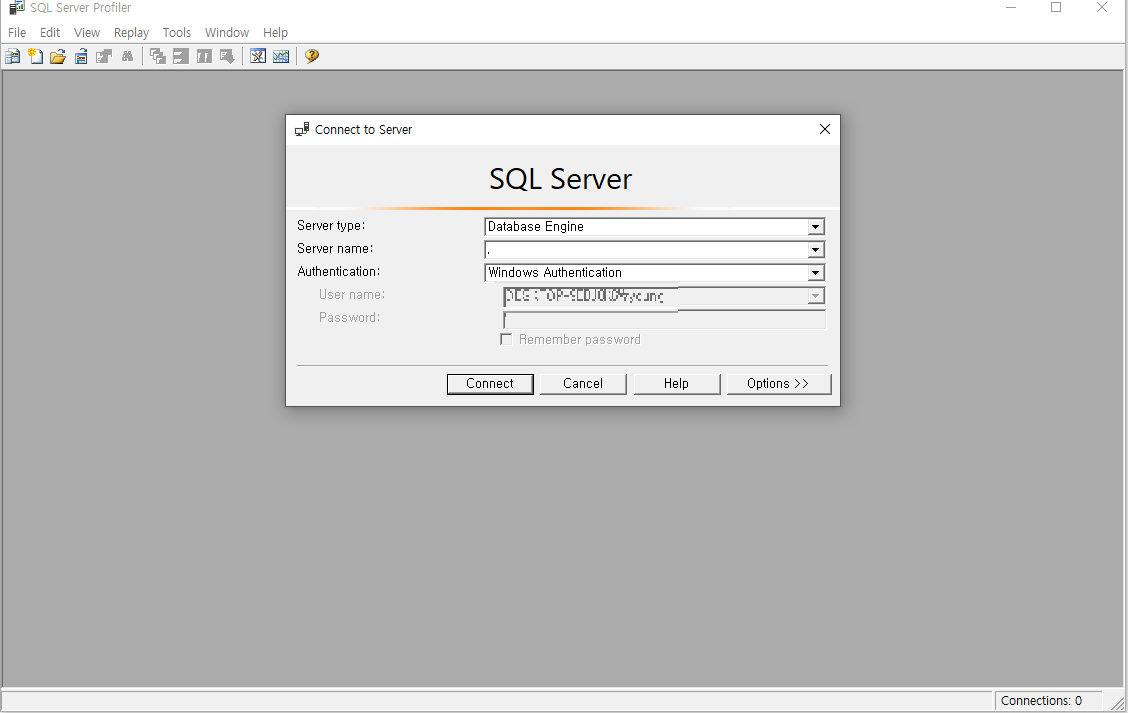Open the Edit menu
This screenshot has height=713, width=1128.
coord(50,32)
